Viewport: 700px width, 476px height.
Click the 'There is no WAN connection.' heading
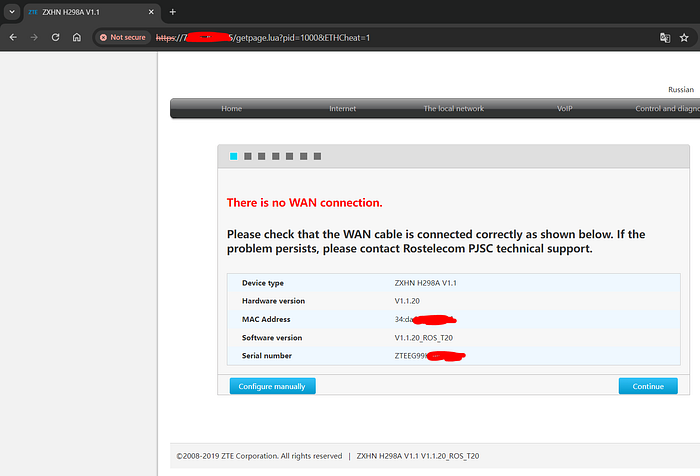coord(304,203)
